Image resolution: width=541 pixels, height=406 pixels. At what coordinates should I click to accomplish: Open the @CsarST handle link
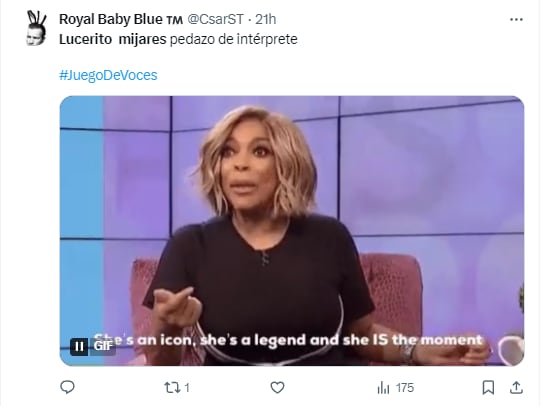[x=216, y=19]
